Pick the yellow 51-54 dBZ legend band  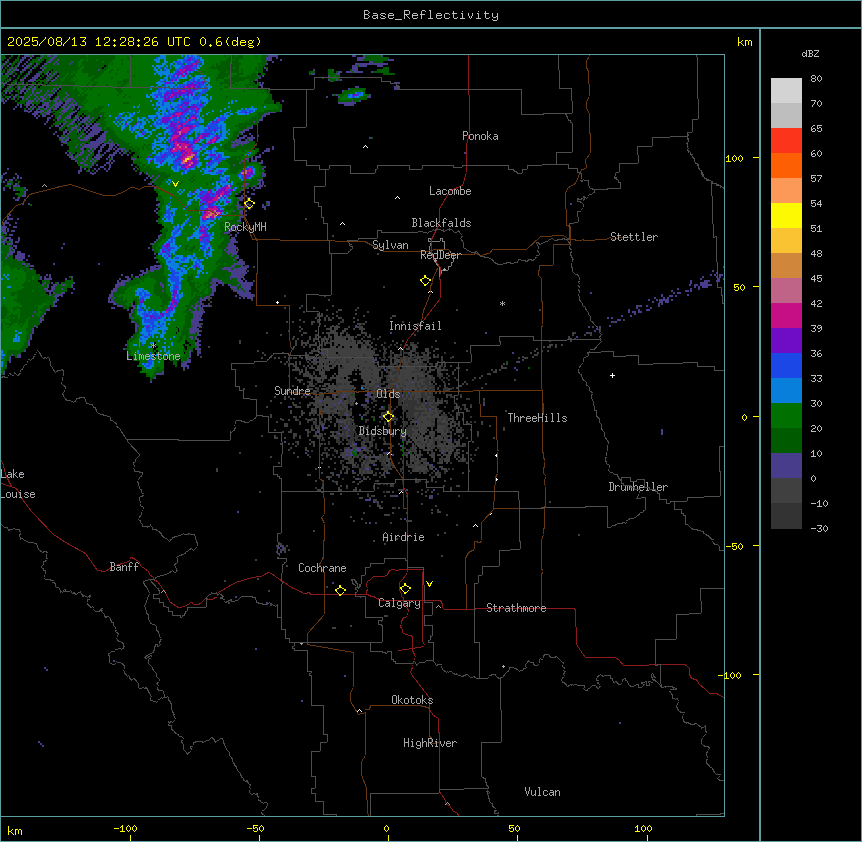pyautogui.click(x=786, y=215)
